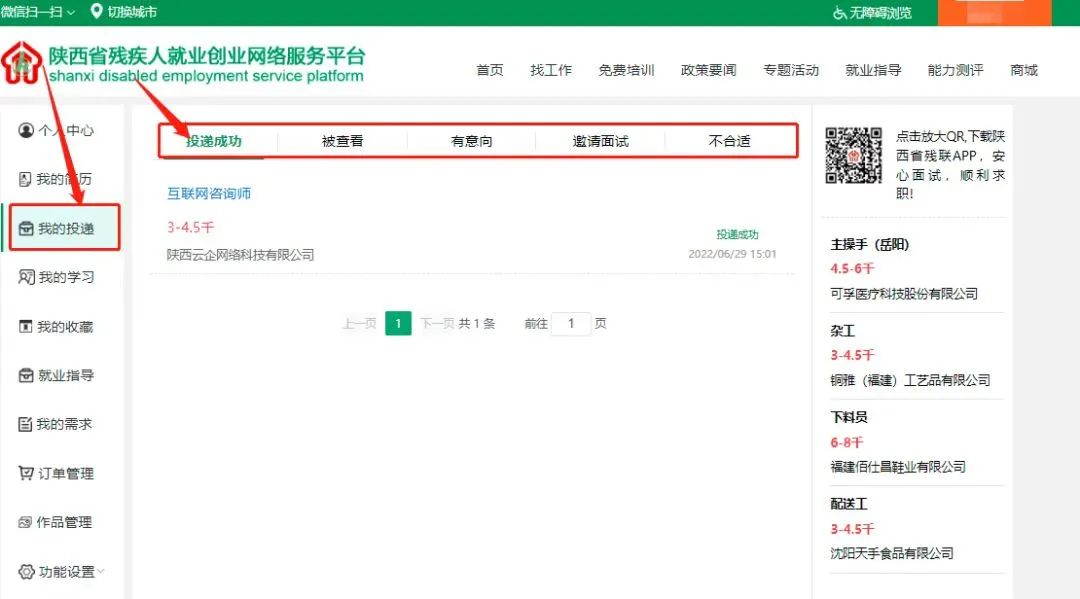Open 我的收藏 from the sidebar
Viewport: 1080px width, 599px height.
pyautogui.click(x=55, y=325)
